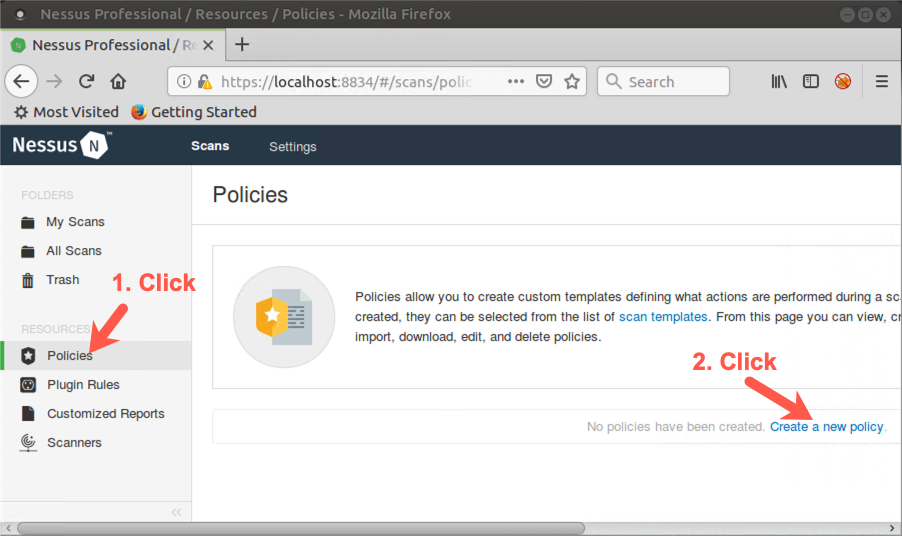Follow the scan templates link
Viewport: 902px width, 536px height.
[x=663, y=317]
